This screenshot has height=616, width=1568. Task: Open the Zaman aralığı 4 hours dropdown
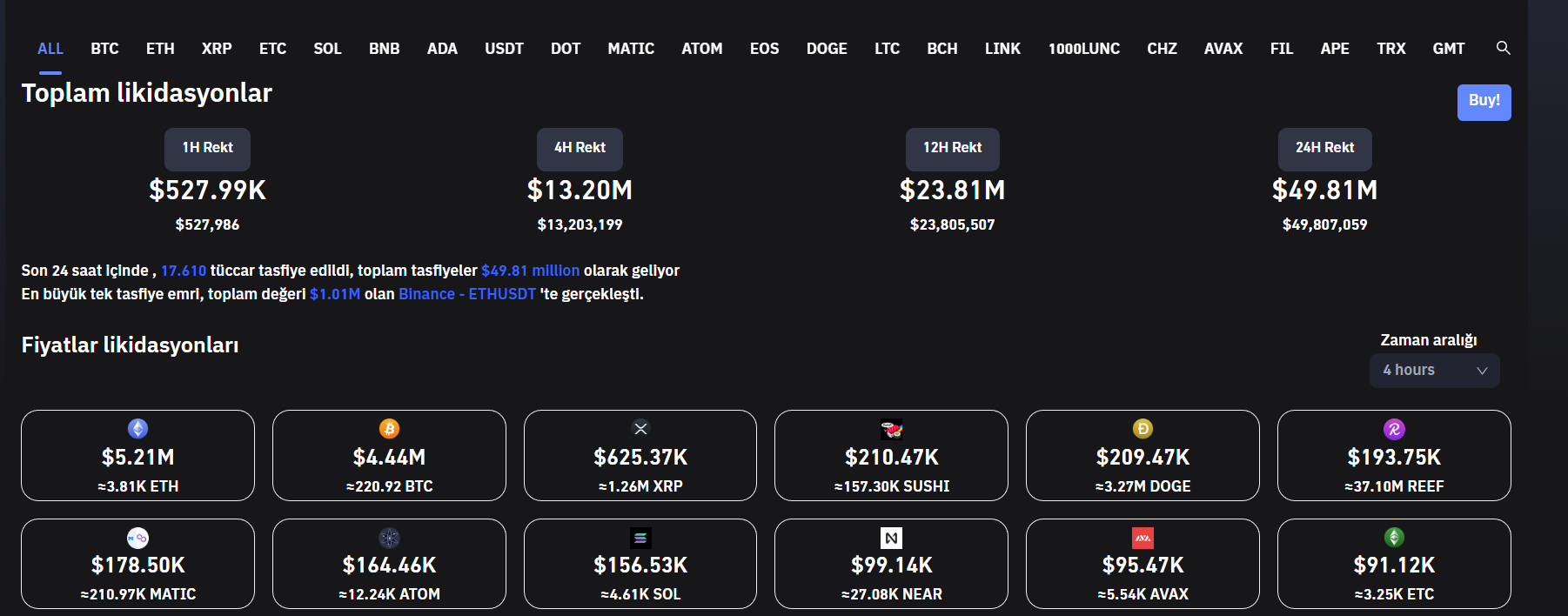click(1434, 371)
